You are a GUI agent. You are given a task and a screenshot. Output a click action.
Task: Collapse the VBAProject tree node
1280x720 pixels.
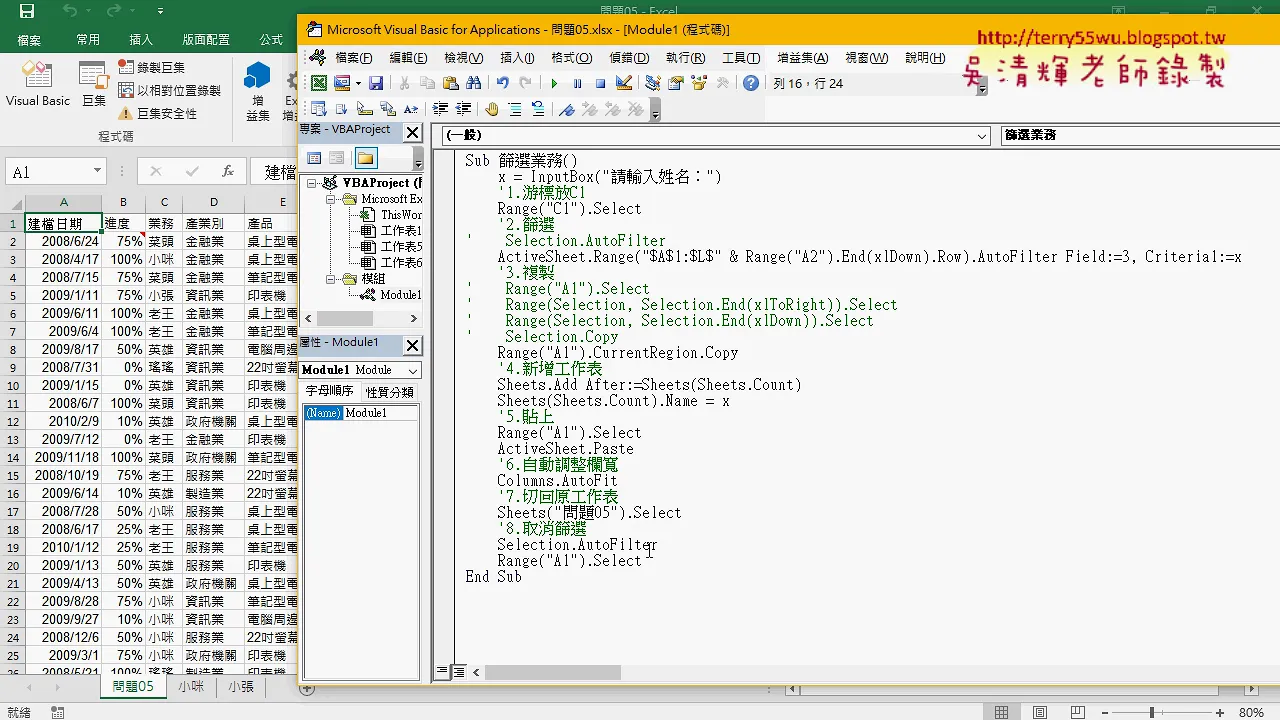(x=313, y=183)
